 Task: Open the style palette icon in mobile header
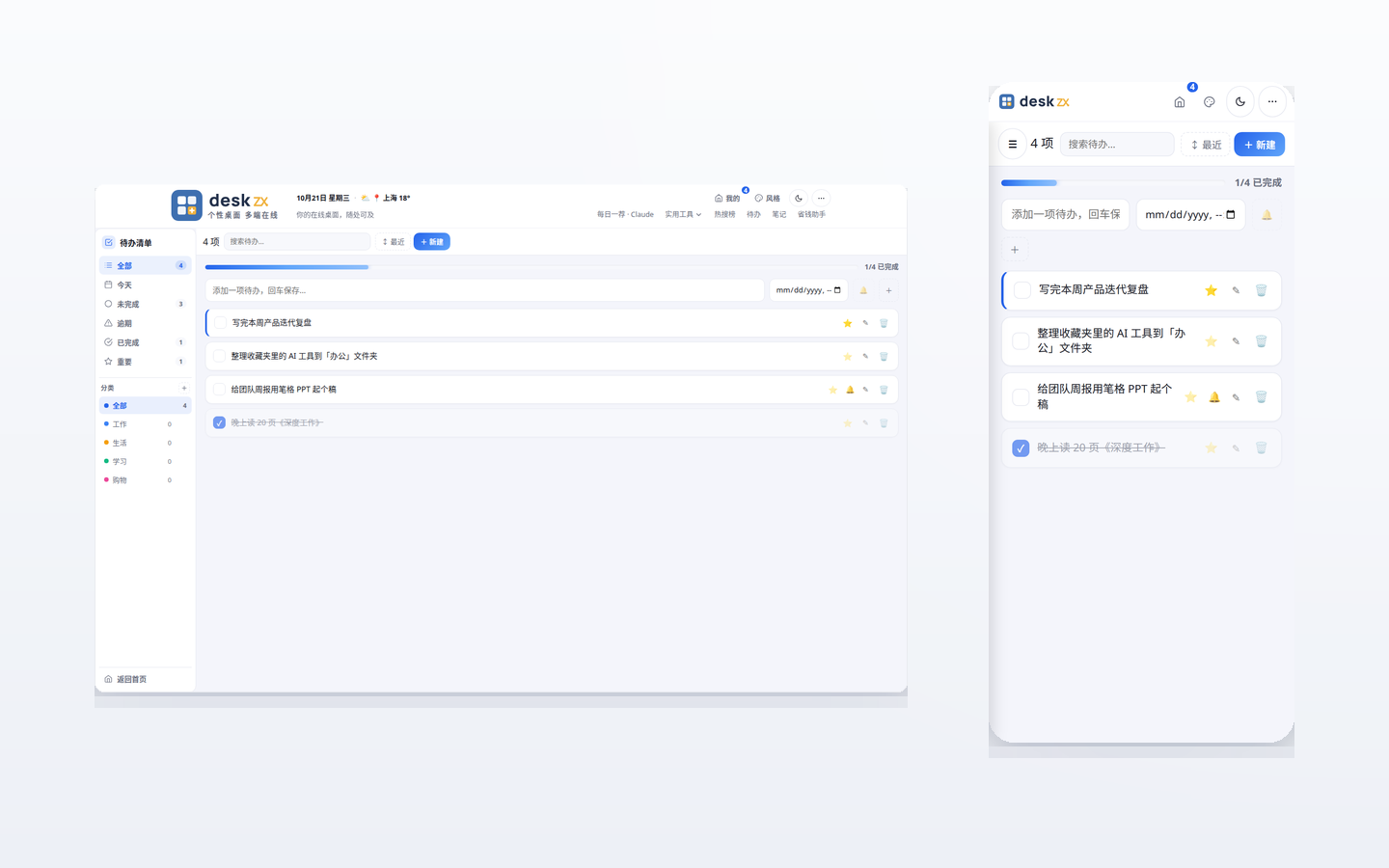[1210, 101]
